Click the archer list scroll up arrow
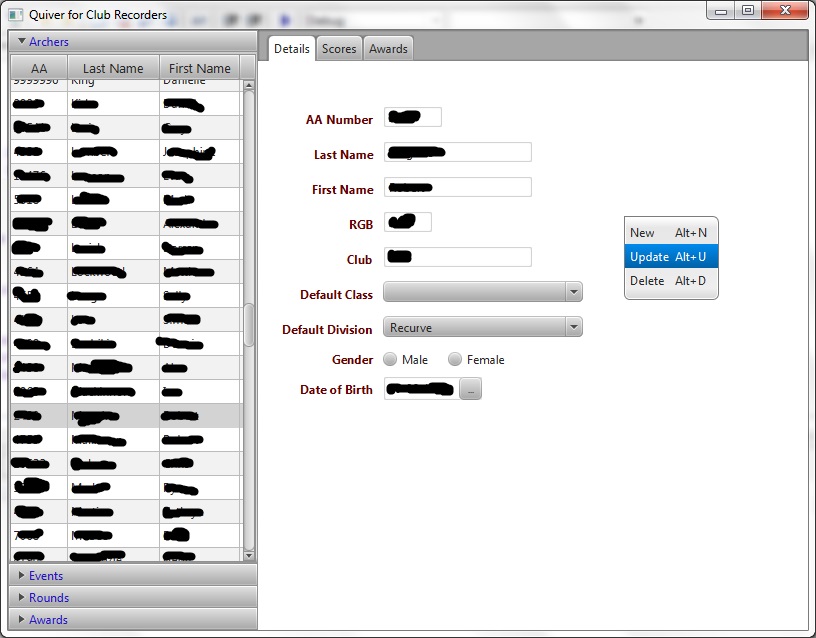The image size is (816, 638). pyautogui.click(x=249, y=85)
